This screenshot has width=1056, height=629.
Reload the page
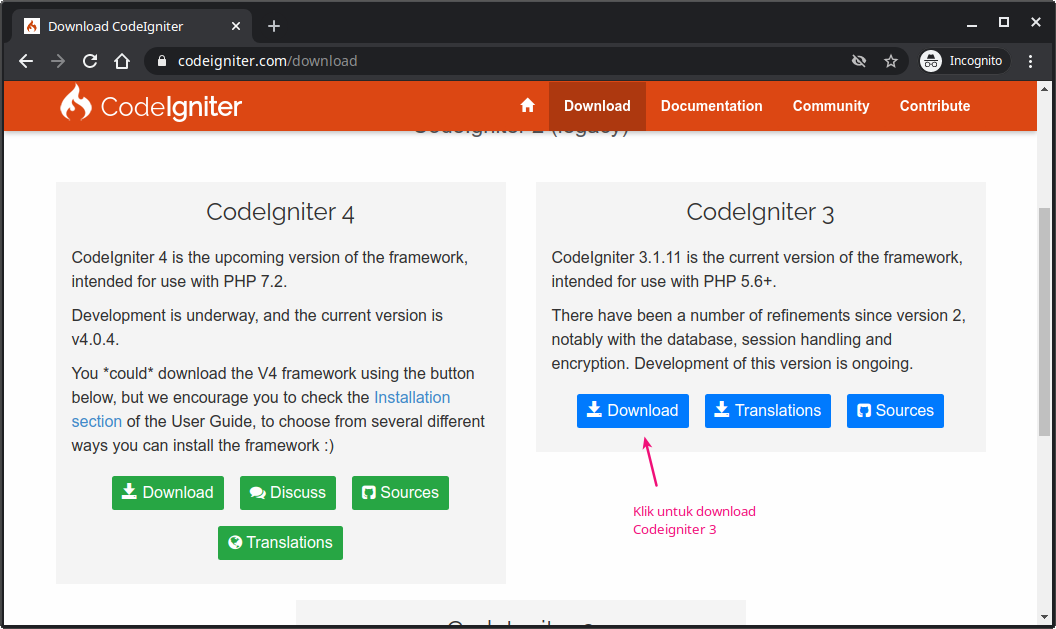[x=90, y=61]
